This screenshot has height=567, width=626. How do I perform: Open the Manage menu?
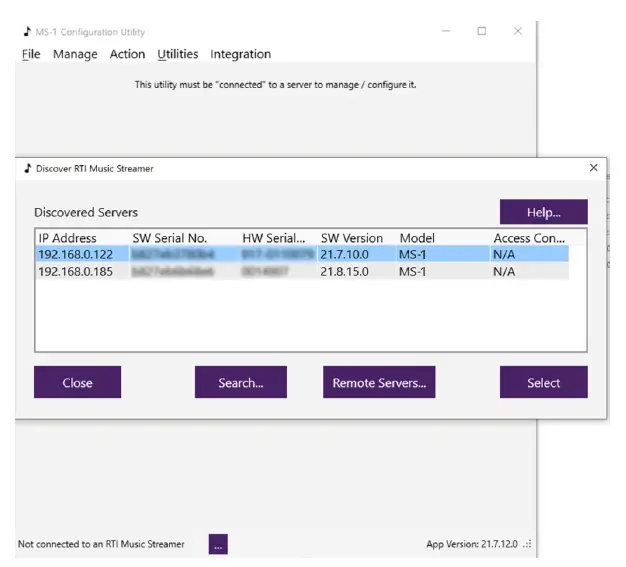[75, 54]
